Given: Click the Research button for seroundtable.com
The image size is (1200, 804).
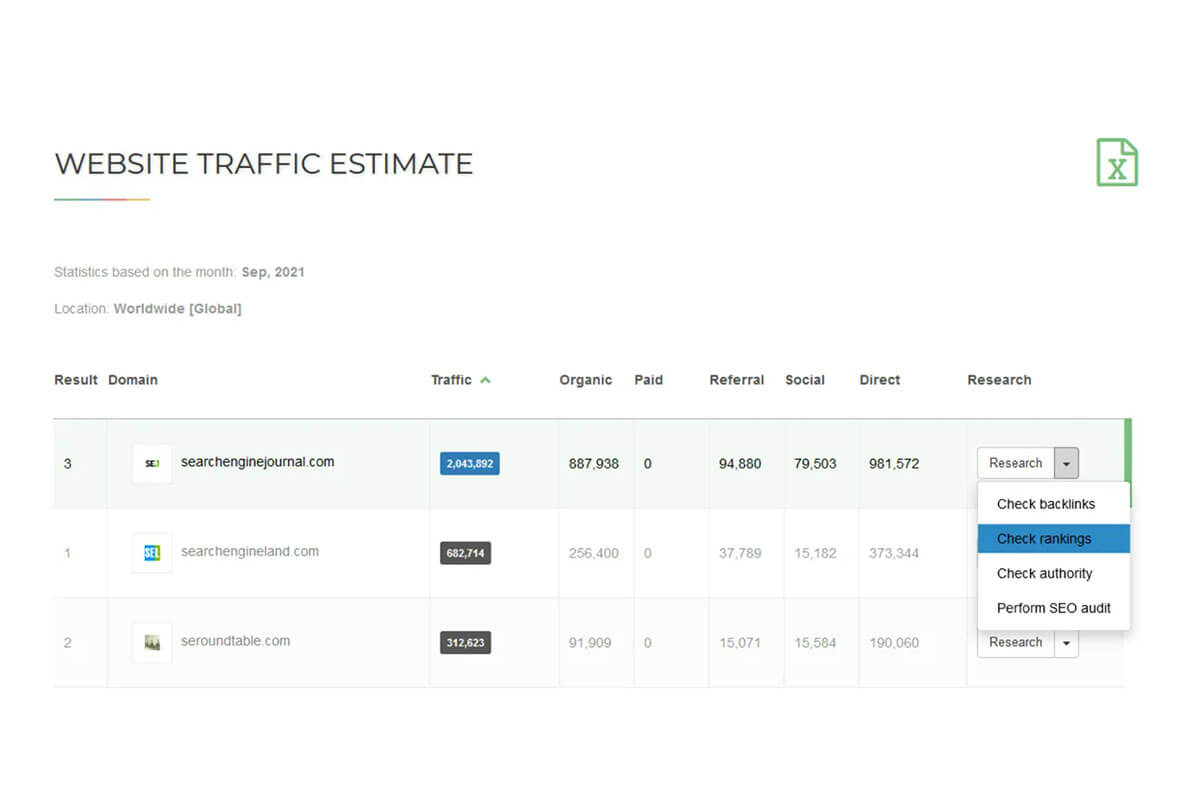Looking at the screenshot, I should (1015, 643).
